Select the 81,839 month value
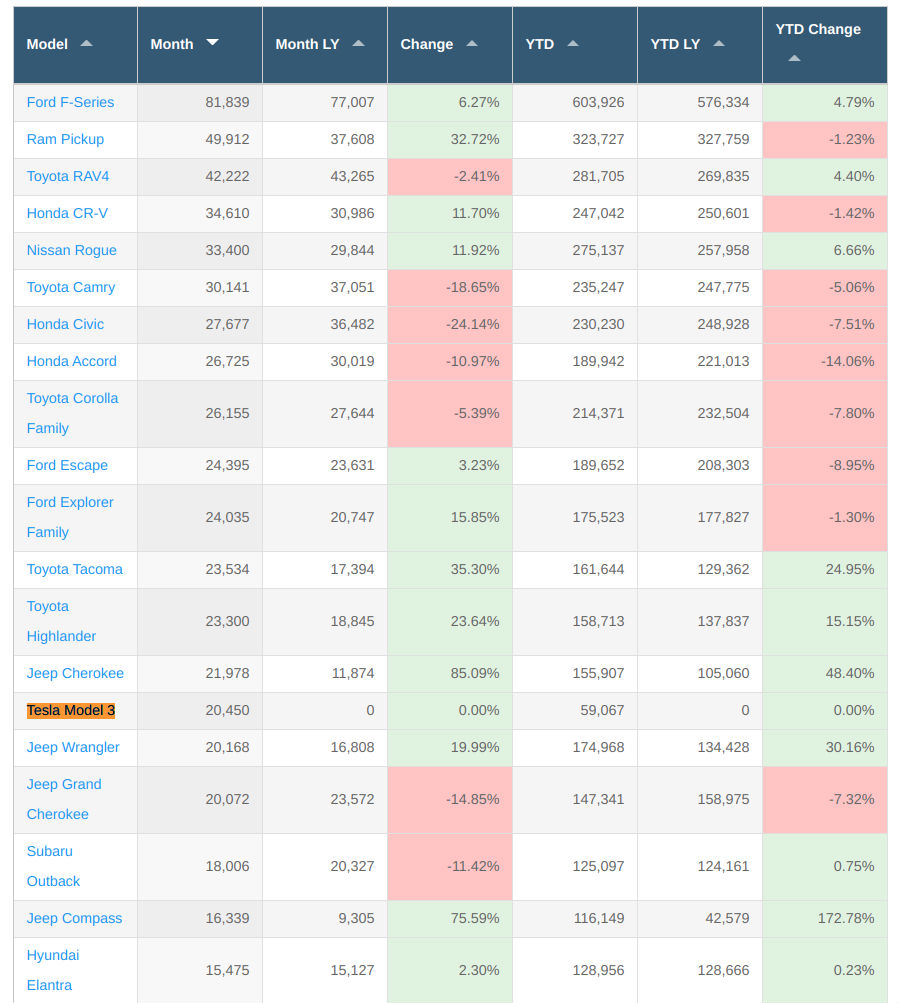 click(227, 102)
